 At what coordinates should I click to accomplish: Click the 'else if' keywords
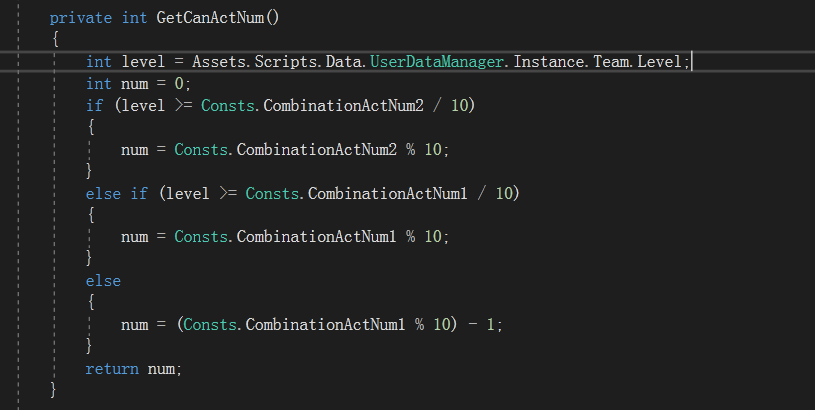click(x=117, y=194)
